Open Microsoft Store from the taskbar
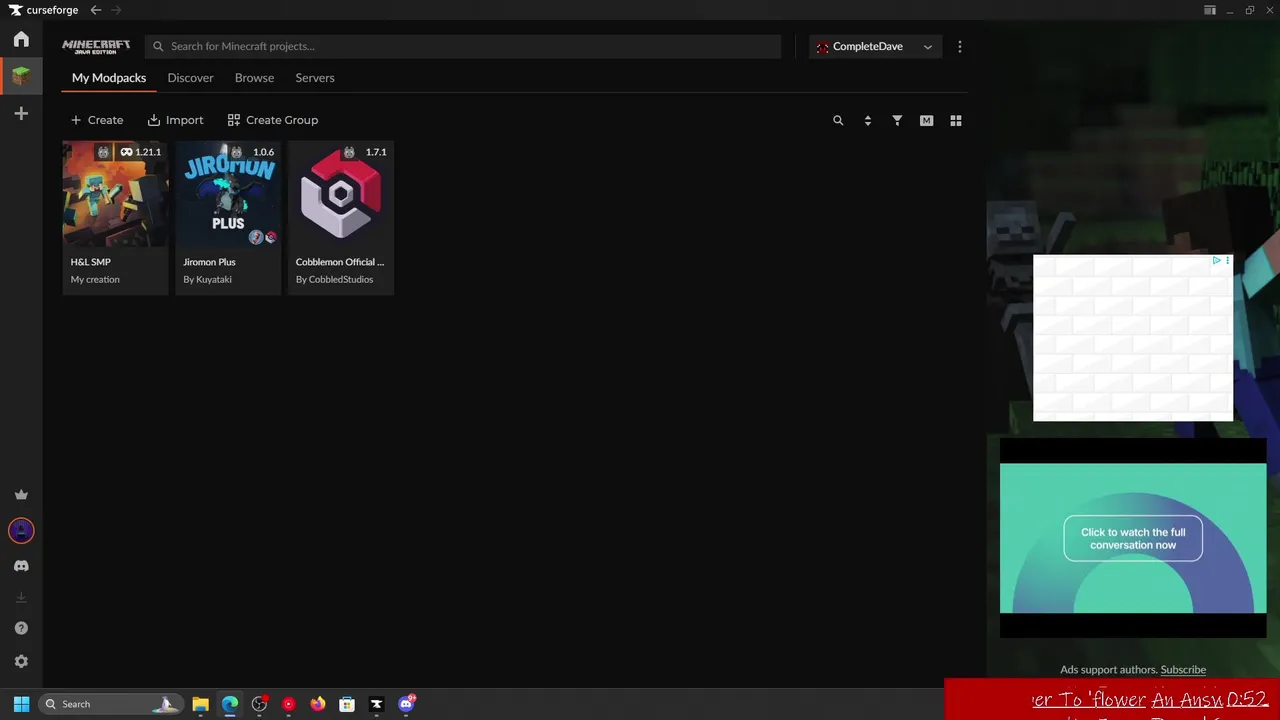This screenshot has width=1280, height=720. point(347,704)
